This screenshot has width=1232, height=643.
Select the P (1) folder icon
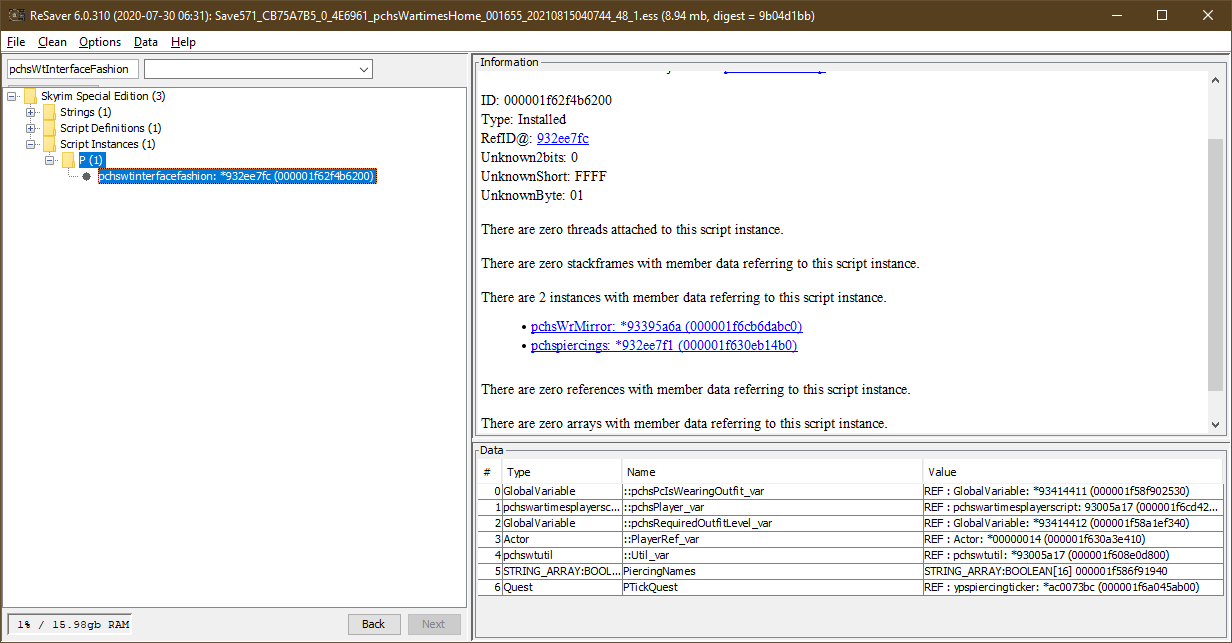pos(67,160)
